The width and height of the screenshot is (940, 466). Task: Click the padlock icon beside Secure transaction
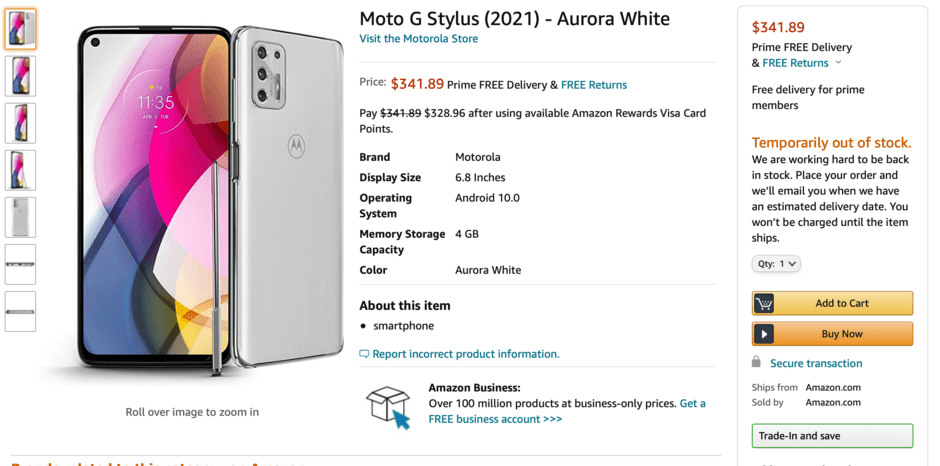click(756, 362)
